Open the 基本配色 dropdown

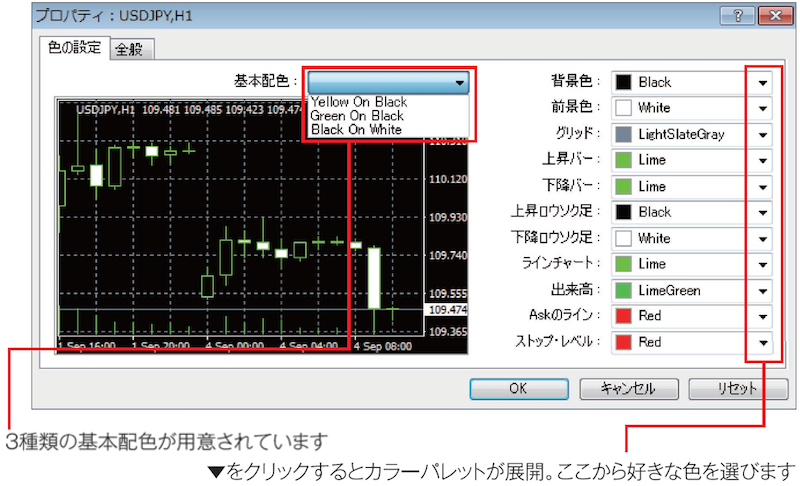pos(389,82)
